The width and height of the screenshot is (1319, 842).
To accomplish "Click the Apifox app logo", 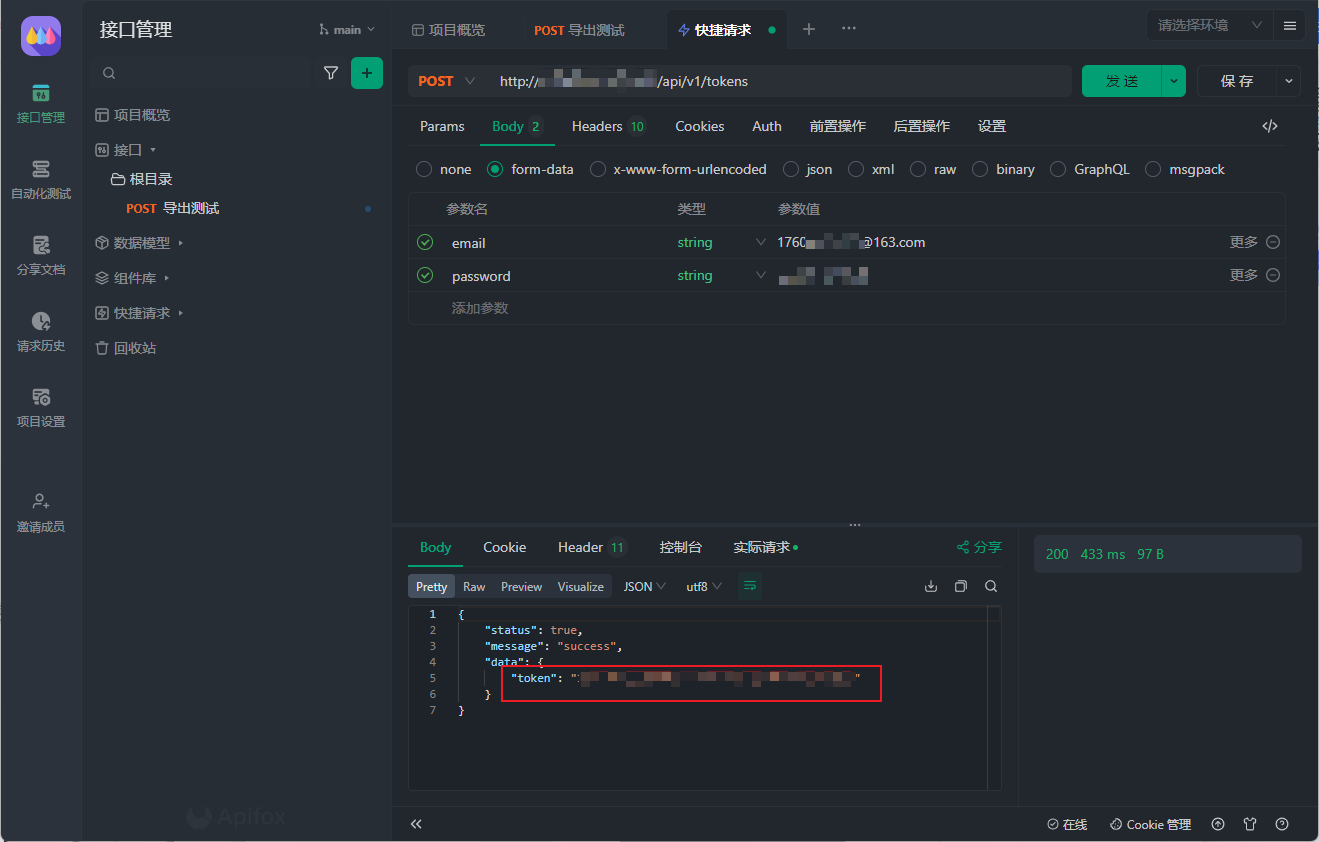I will 41,36.
